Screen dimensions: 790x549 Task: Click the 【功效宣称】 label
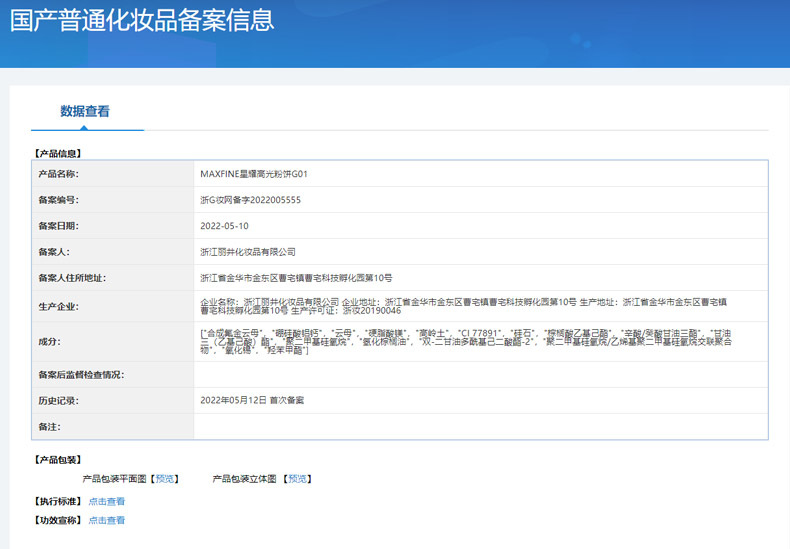[x=58, y=520]
